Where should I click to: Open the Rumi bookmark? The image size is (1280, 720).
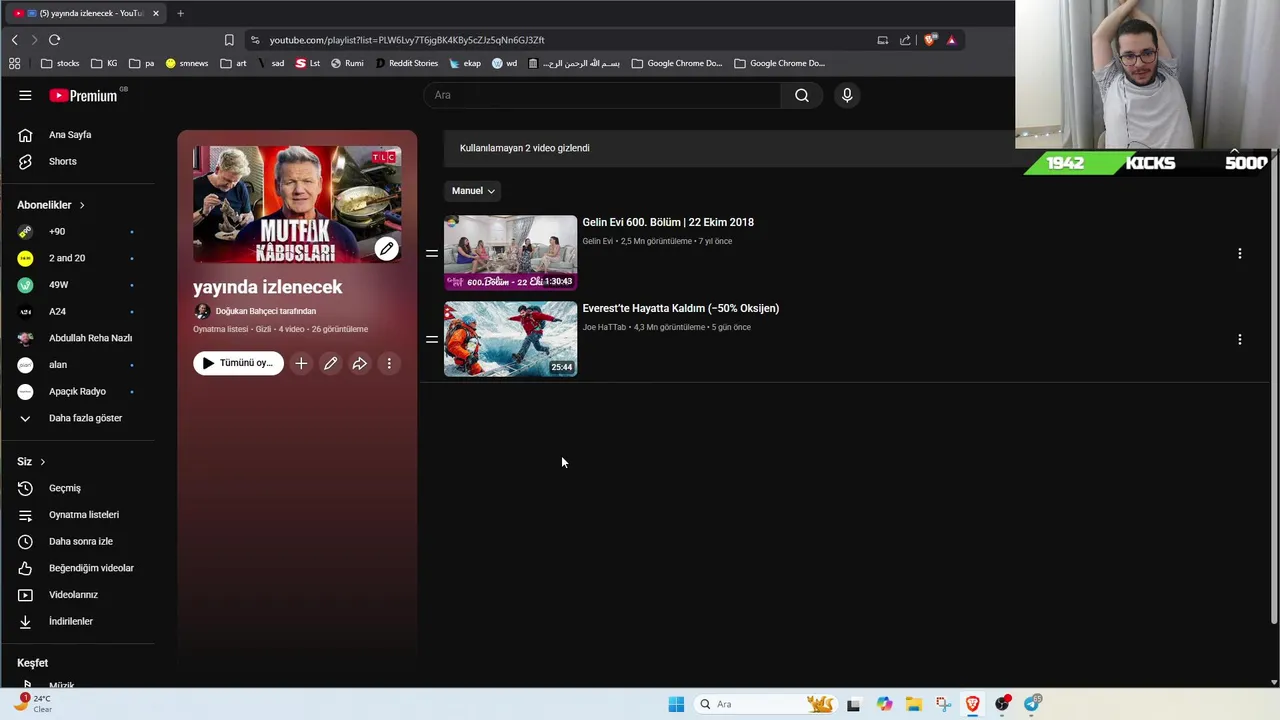click(x=347, y=63)
